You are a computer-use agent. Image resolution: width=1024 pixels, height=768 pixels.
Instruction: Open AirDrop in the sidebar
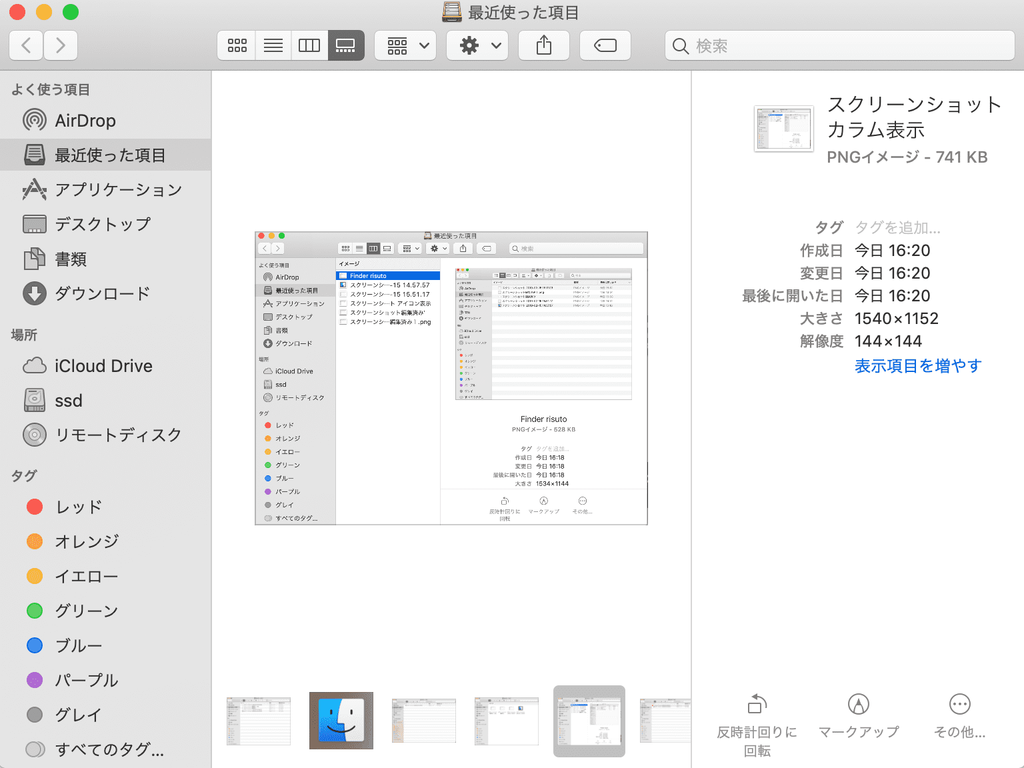tap(106, 121)
